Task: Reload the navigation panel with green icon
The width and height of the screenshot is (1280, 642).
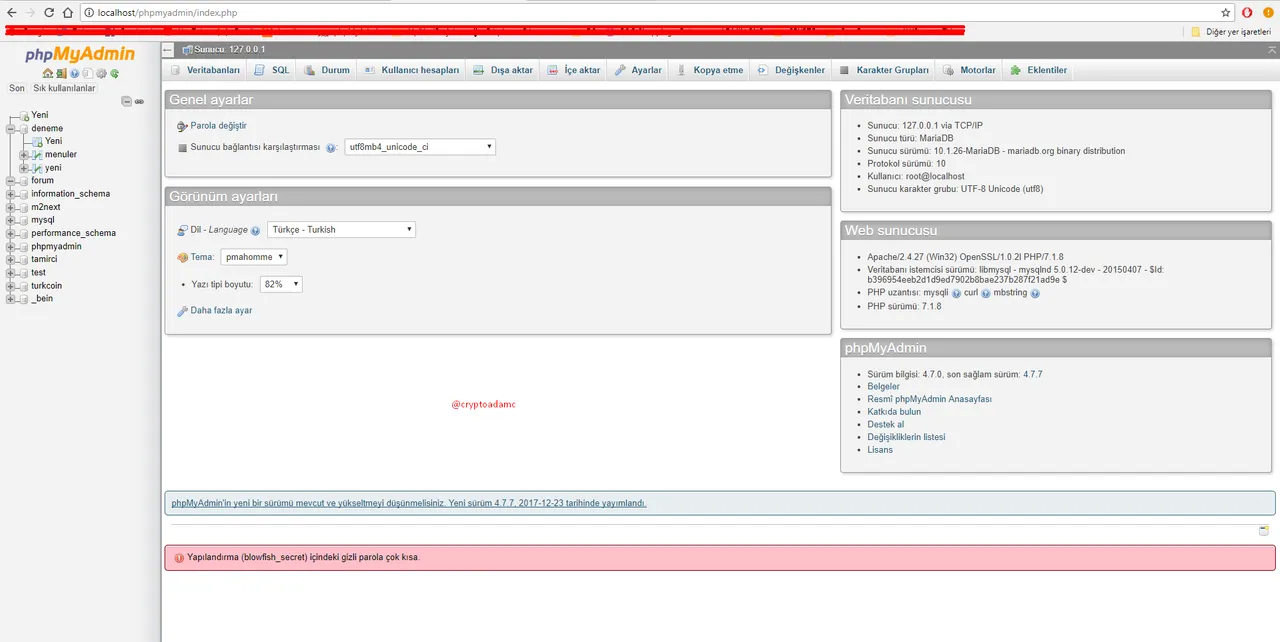Action: [x=115, y=74]
